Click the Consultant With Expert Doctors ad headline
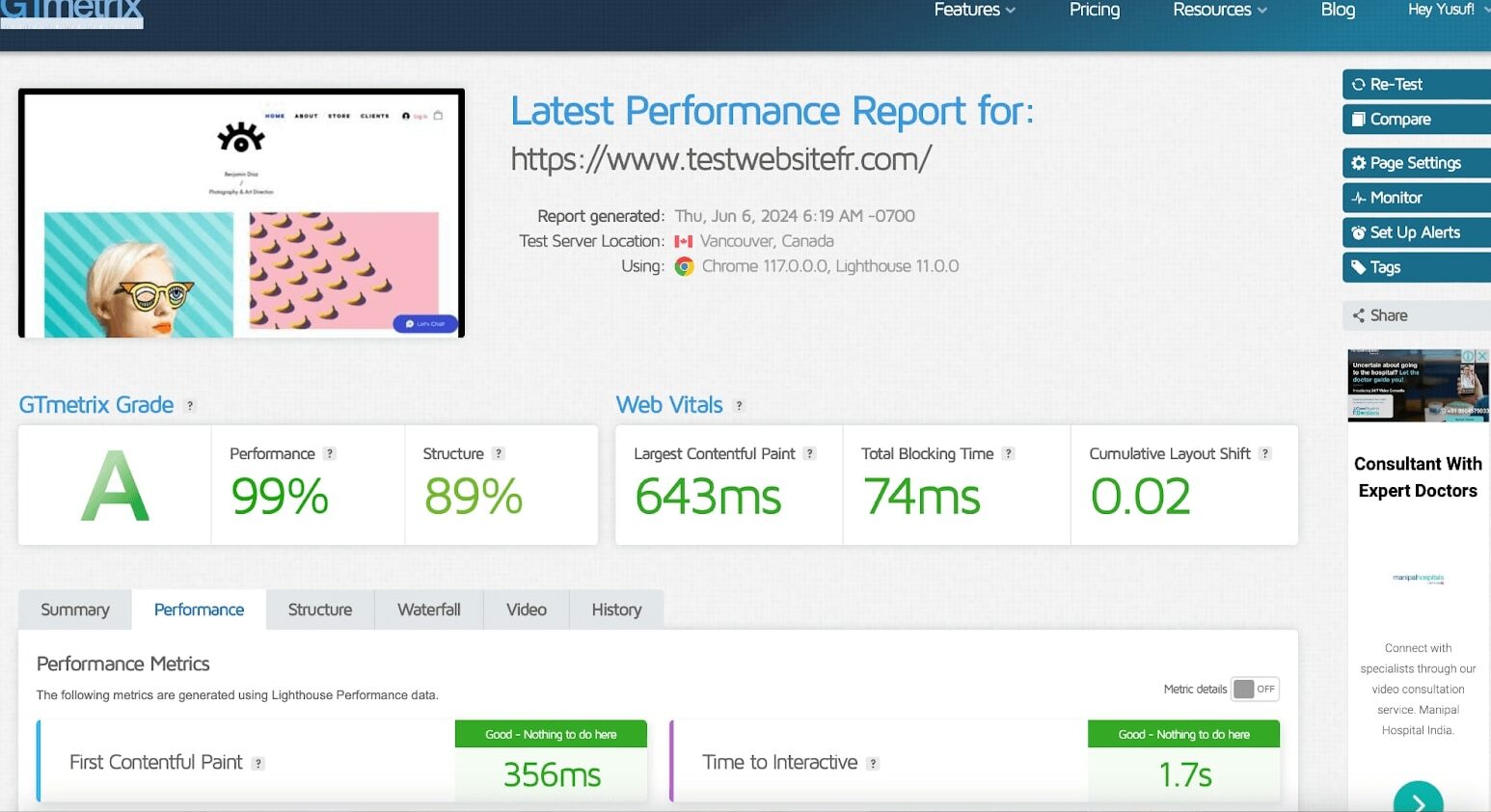The width and height of the screenshot is (1491, 812). 1418,477
